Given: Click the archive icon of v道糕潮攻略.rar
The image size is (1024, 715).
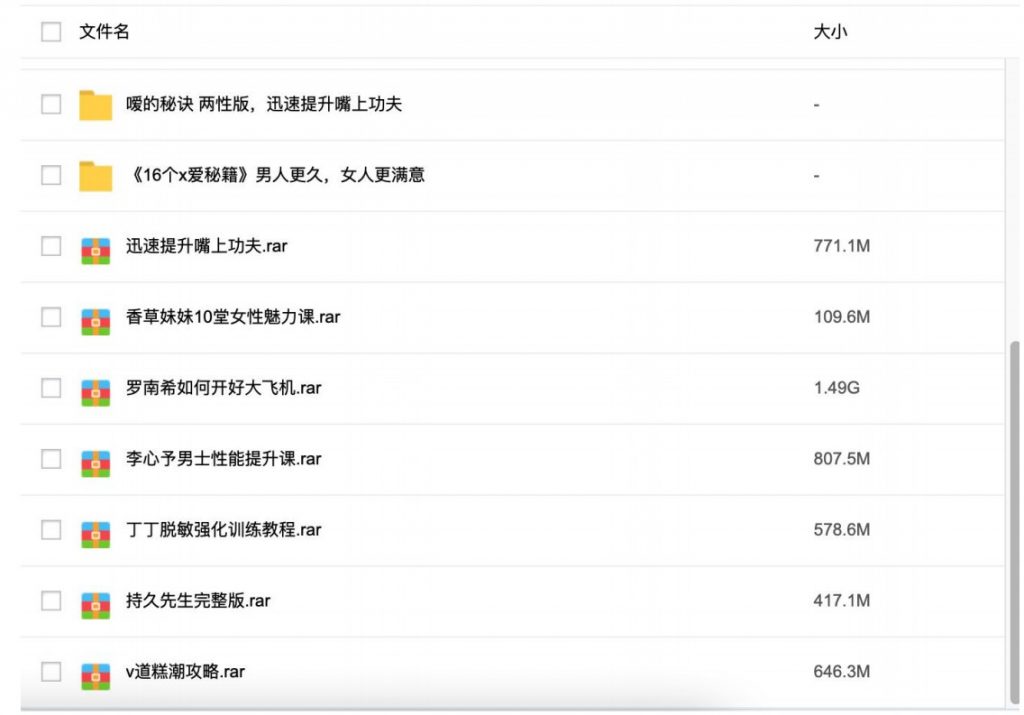Looking at the screenshot, I should (95, 676).
